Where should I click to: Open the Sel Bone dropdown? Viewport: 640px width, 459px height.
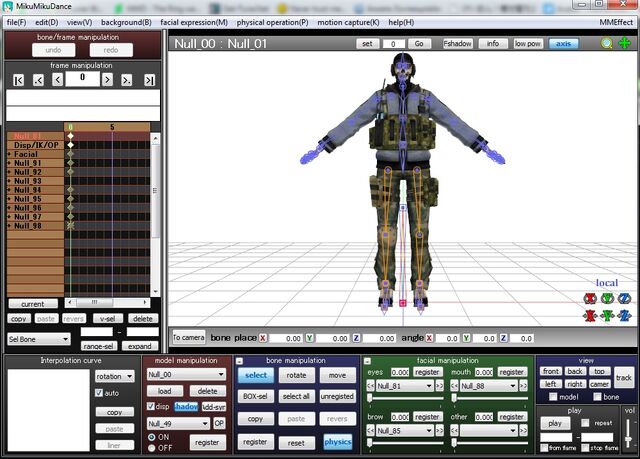(x=39, y=339)
